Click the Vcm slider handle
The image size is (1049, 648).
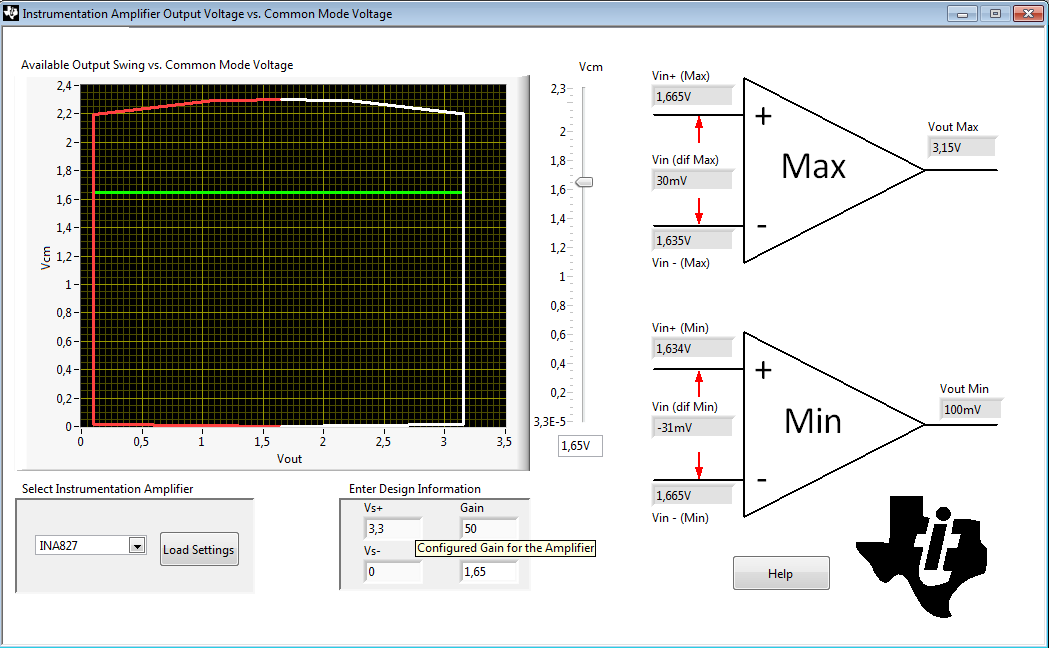pos(584,182)
